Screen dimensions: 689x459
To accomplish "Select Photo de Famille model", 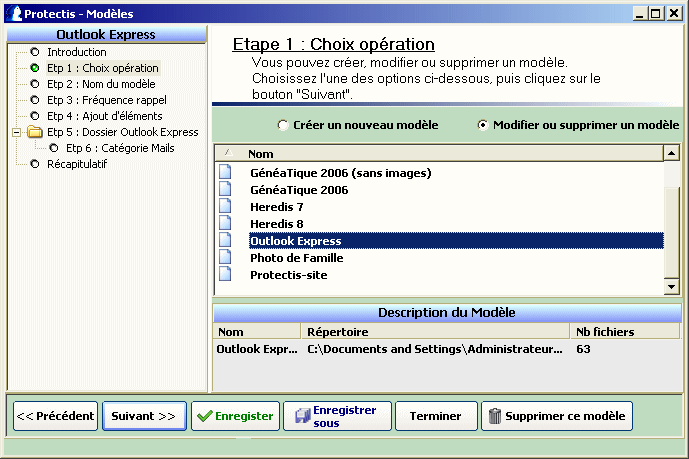I will [297, 258].
